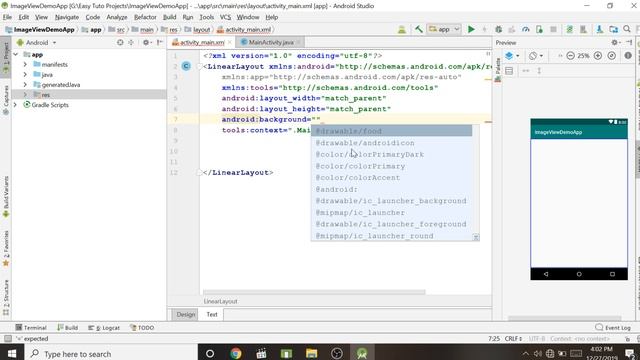Open the Logcat tool window
The image size is (640, 360).
(x=104, y=327)
